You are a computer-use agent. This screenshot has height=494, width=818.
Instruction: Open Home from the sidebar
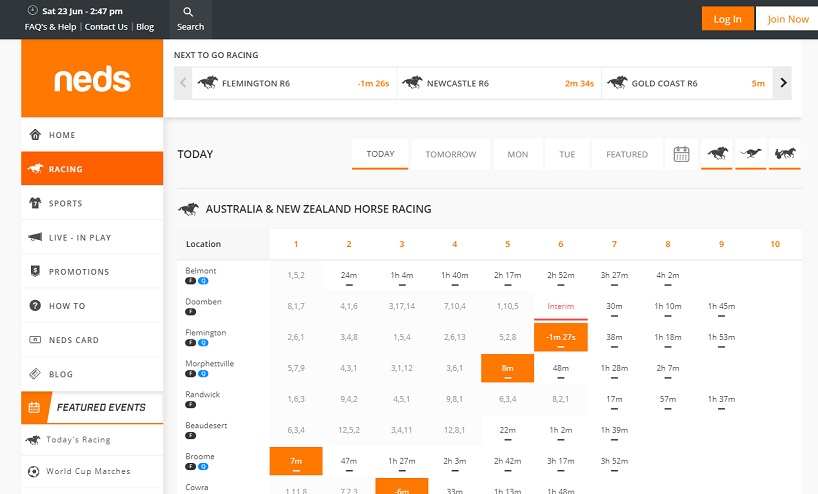[x=62, y=135]
